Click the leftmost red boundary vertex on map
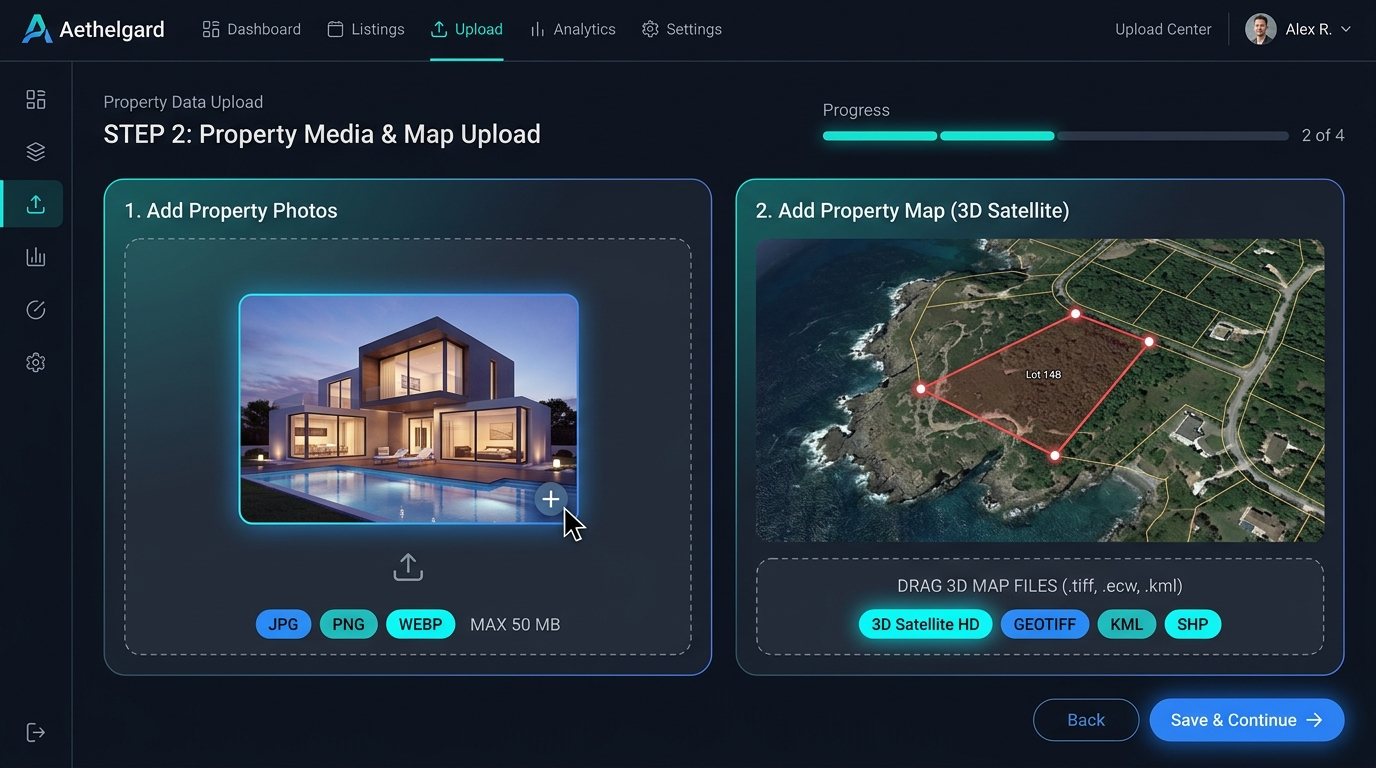 point(920,389)
